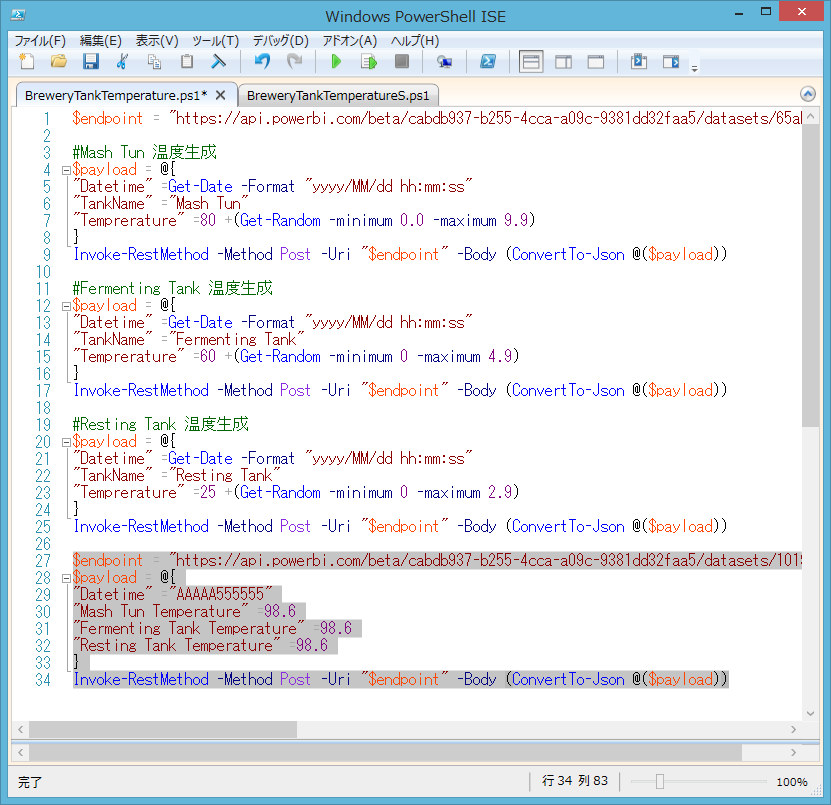The height and width of the screenshot is (805, 831).
Task: Click line number 17 in the gutter
Action: click(43, 391)
